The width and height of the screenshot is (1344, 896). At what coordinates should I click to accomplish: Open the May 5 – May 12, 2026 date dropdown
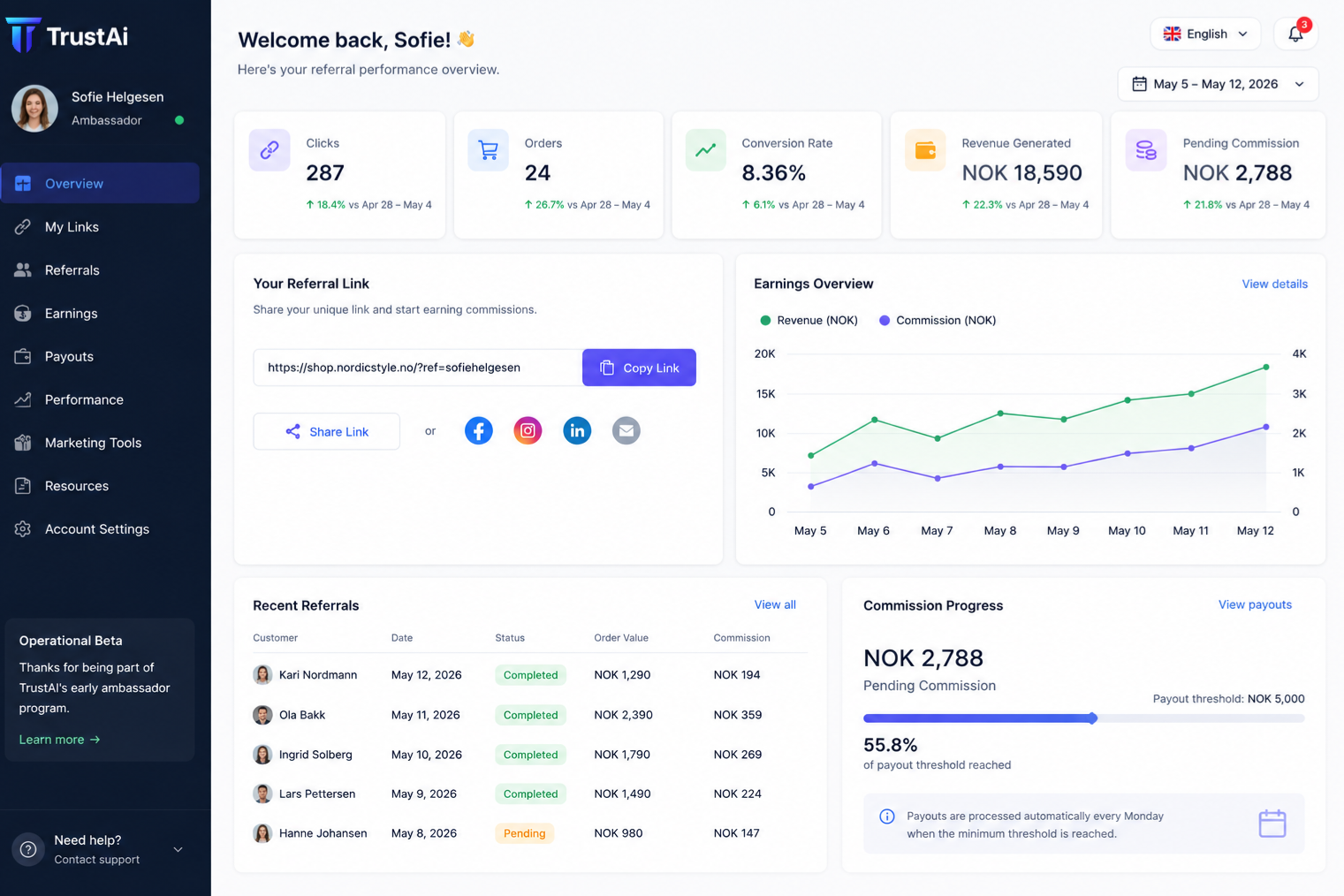point(1218,84)
